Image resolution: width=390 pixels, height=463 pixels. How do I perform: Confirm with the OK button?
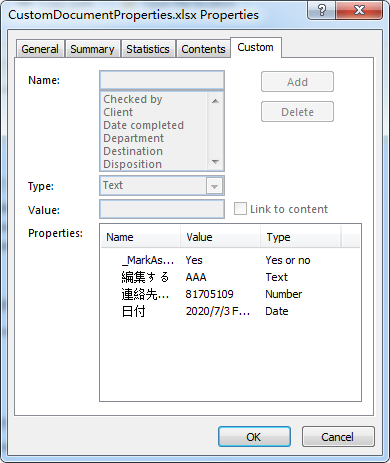point(254,437)
